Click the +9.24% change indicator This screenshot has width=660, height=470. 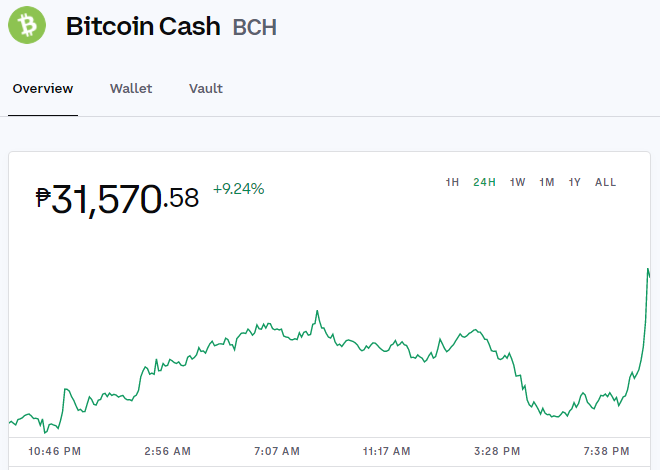[239, 189]
